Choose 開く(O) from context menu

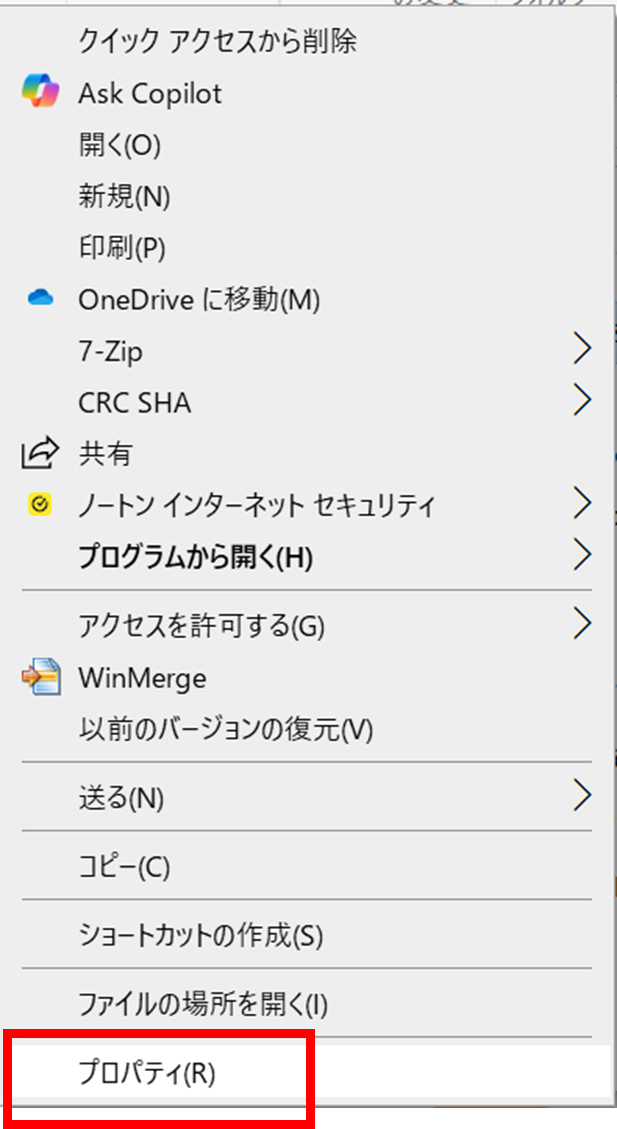tap(119, 145)
